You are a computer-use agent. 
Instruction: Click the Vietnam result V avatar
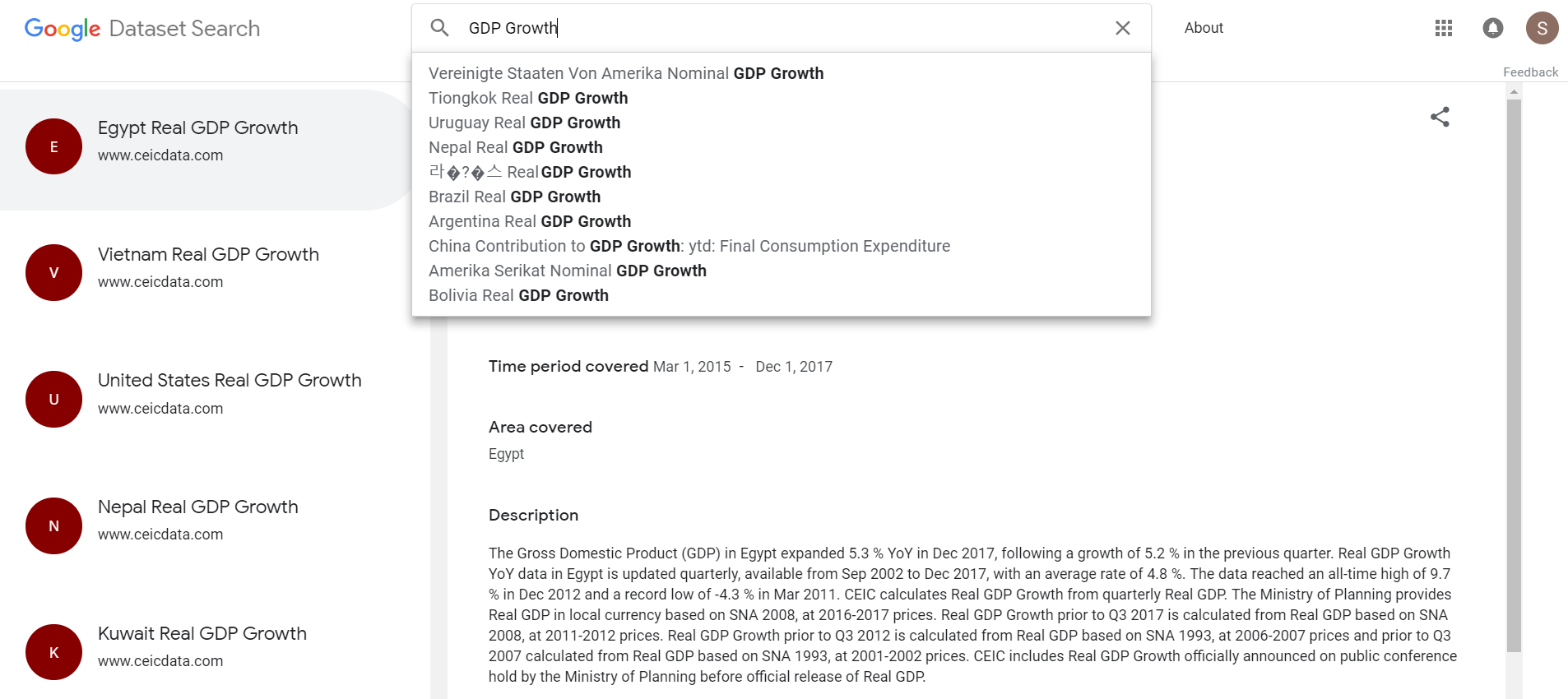tap(53, 272)
